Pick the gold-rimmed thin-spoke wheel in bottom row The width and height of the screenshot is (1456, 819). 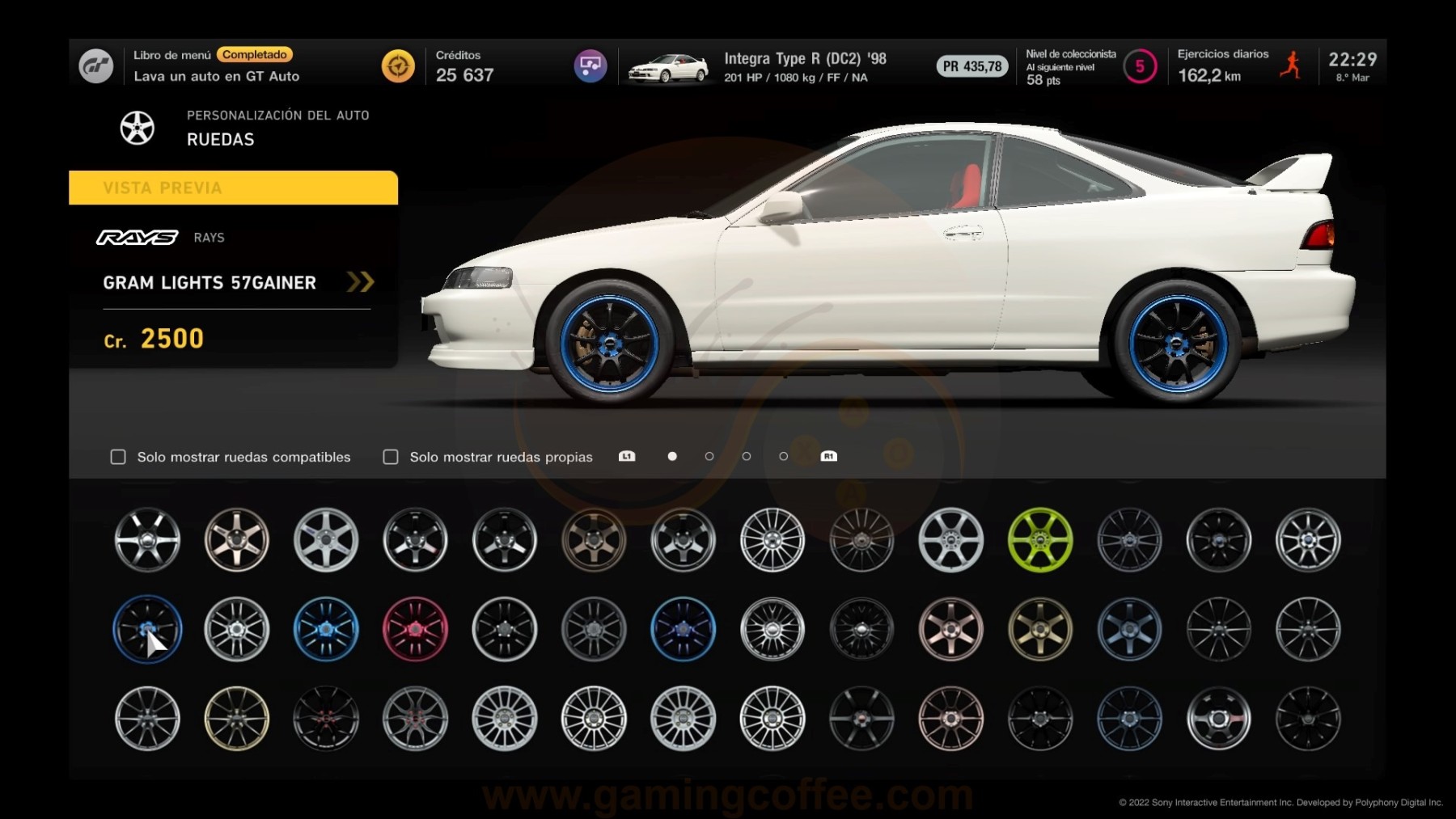tap(236, 718)
